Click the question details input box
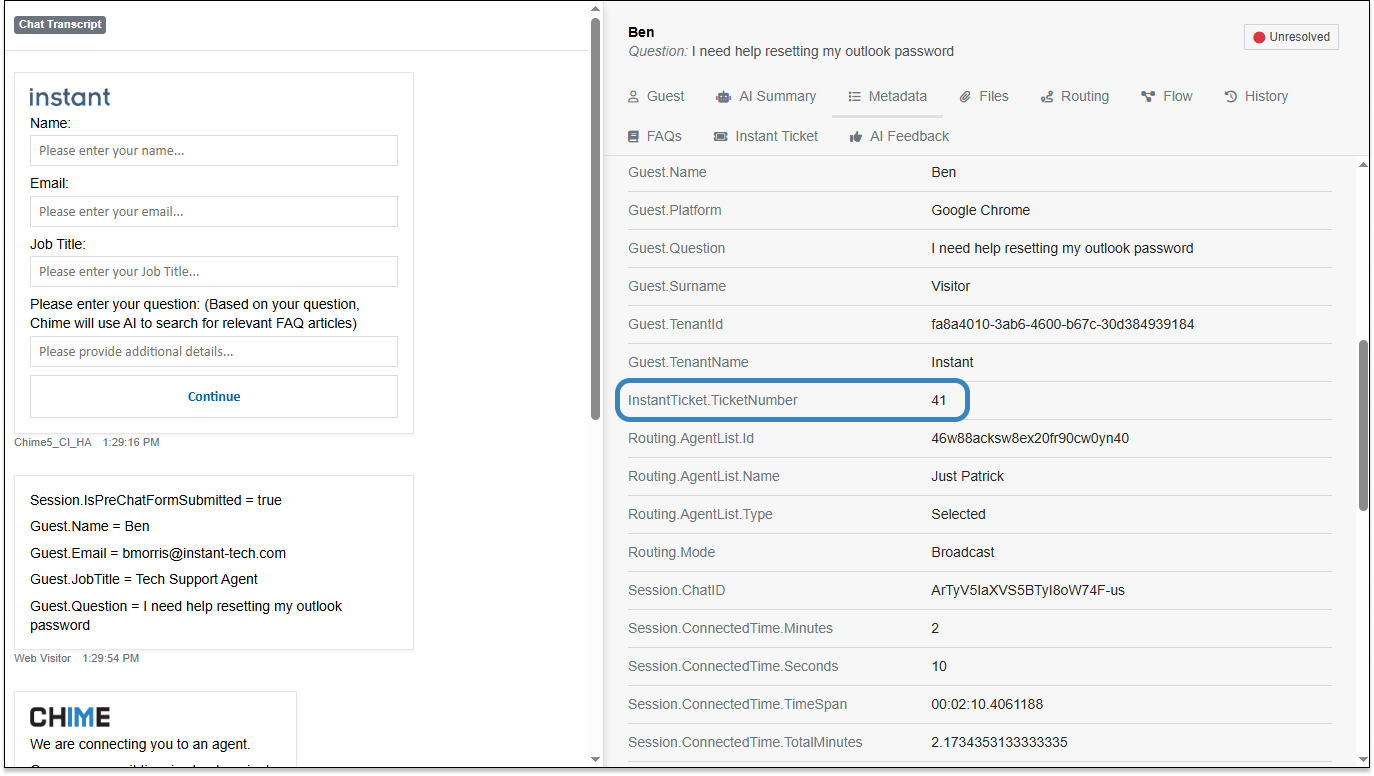The height and width of the screenshot is (776, 1374). click(x=214, y=351)
